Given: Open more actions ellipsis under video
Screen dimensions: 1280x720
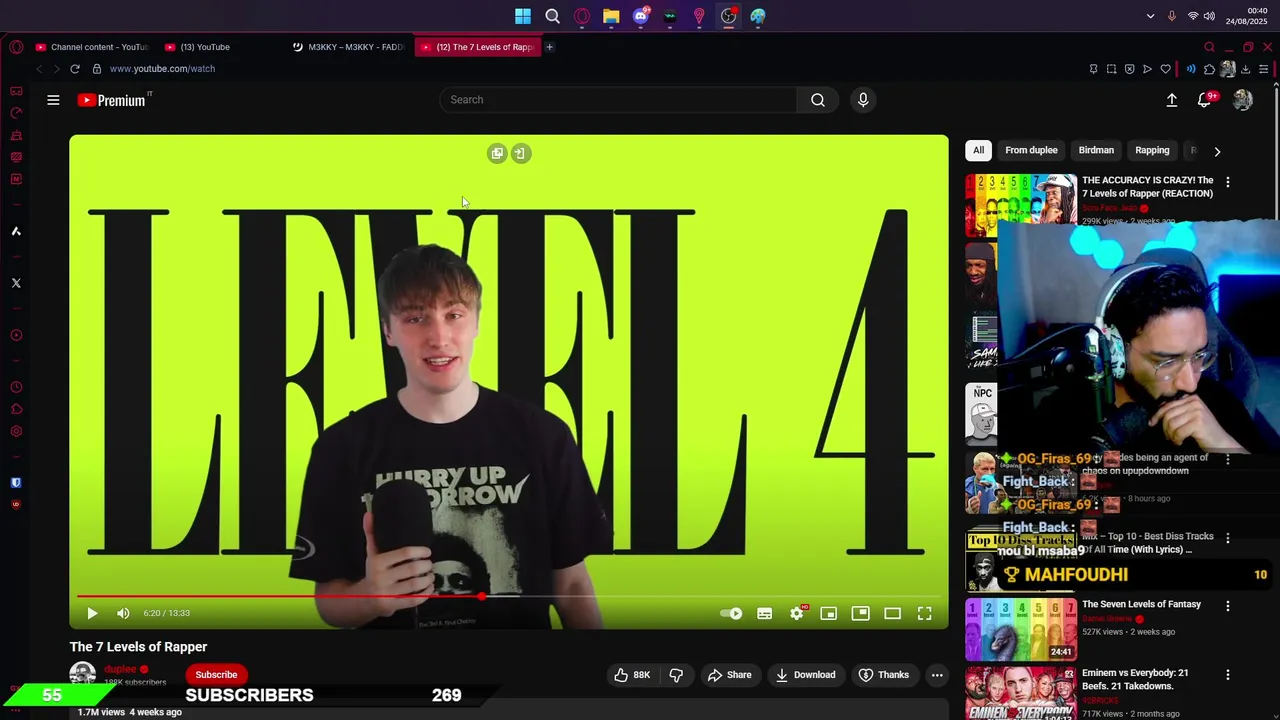Looking at the screenshot, I should [x=937, y=675].
